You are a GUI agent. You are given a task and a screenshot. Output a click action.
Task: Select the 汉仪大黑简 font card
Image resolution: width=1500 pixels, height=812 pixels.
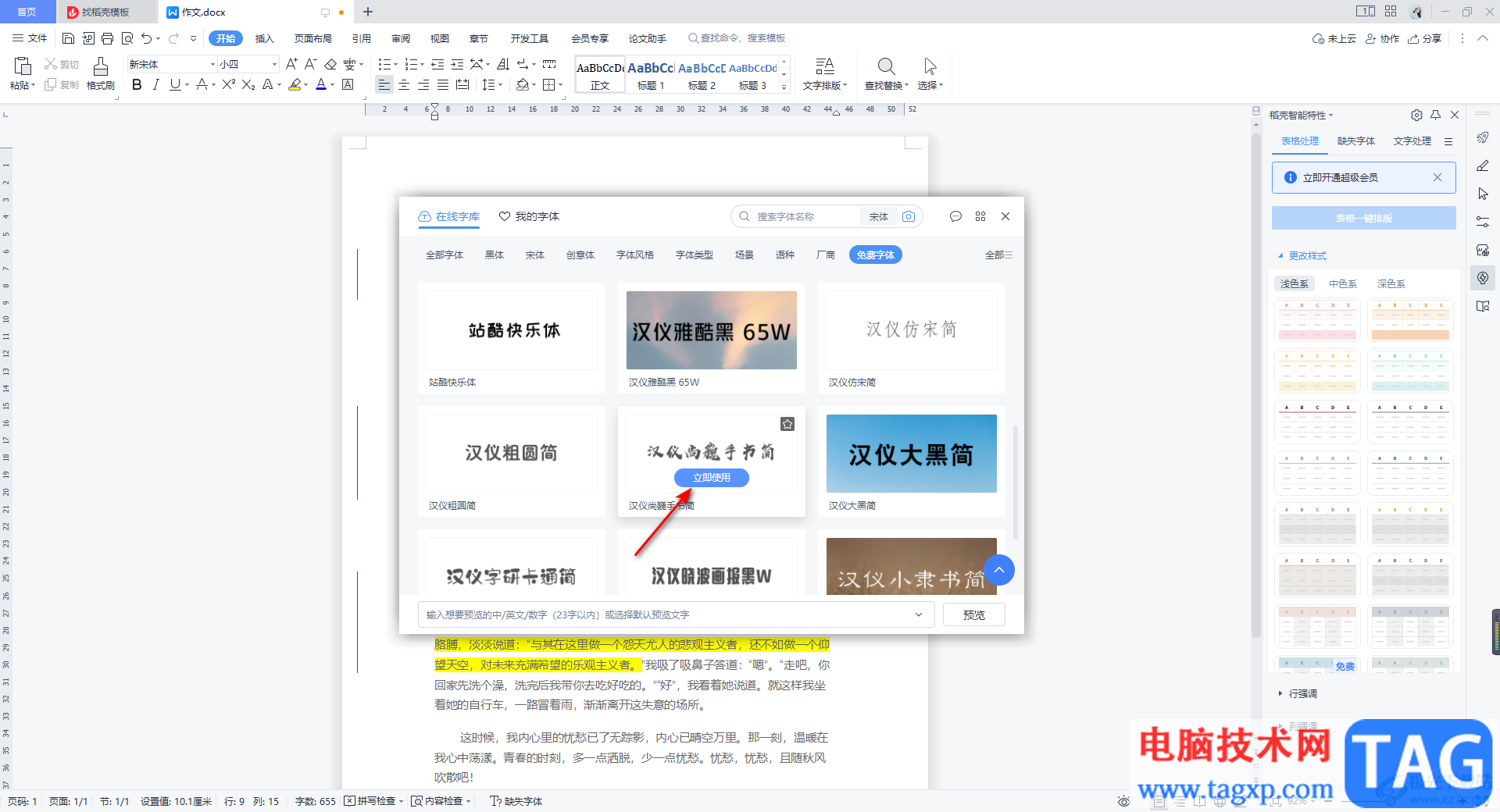[x=912, y=461]
